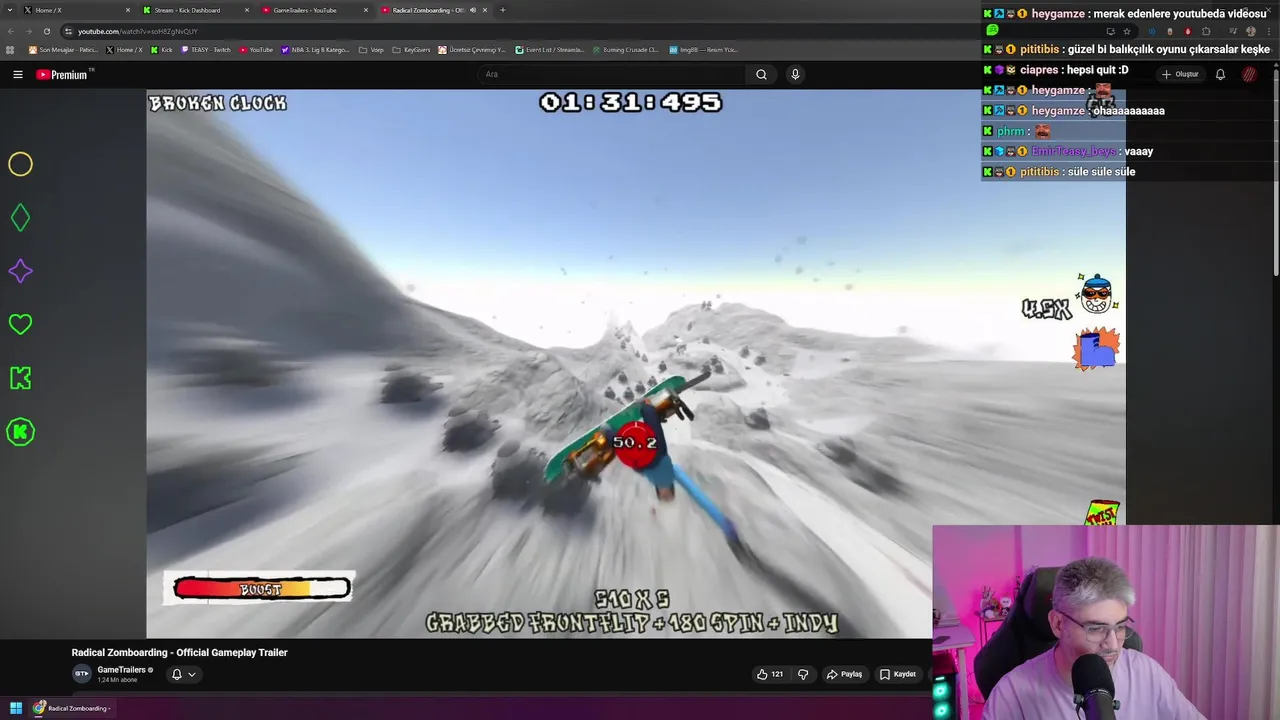Open a new browser tab

(x=502, y=10)
